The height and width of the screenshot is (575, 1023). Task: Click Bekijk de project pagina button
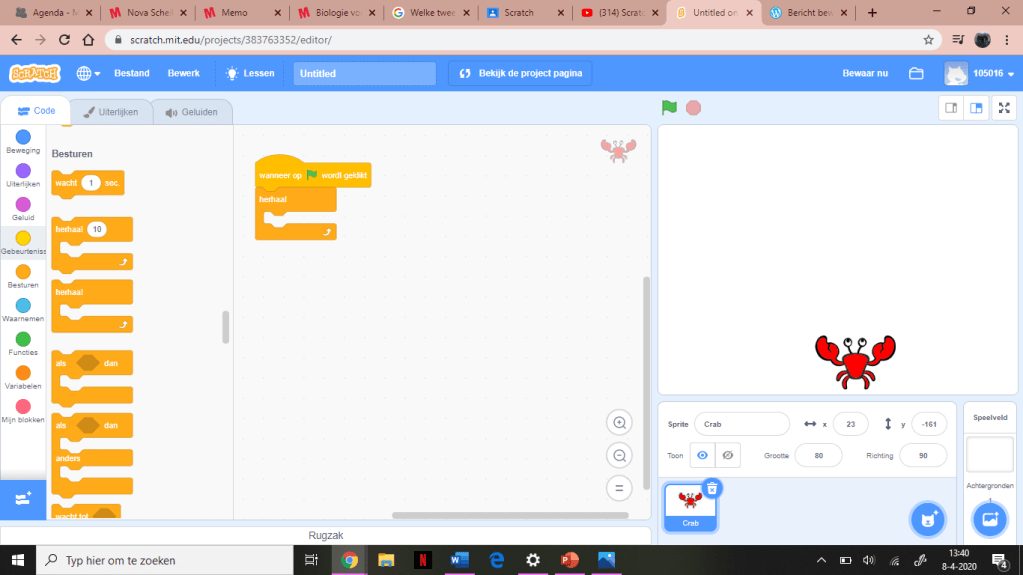pos(520,73)
